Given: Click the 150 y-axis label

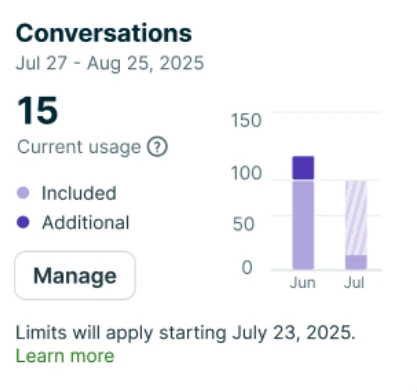Looking at the screenshot, I should pyautogui.click(x=246, y=120).
